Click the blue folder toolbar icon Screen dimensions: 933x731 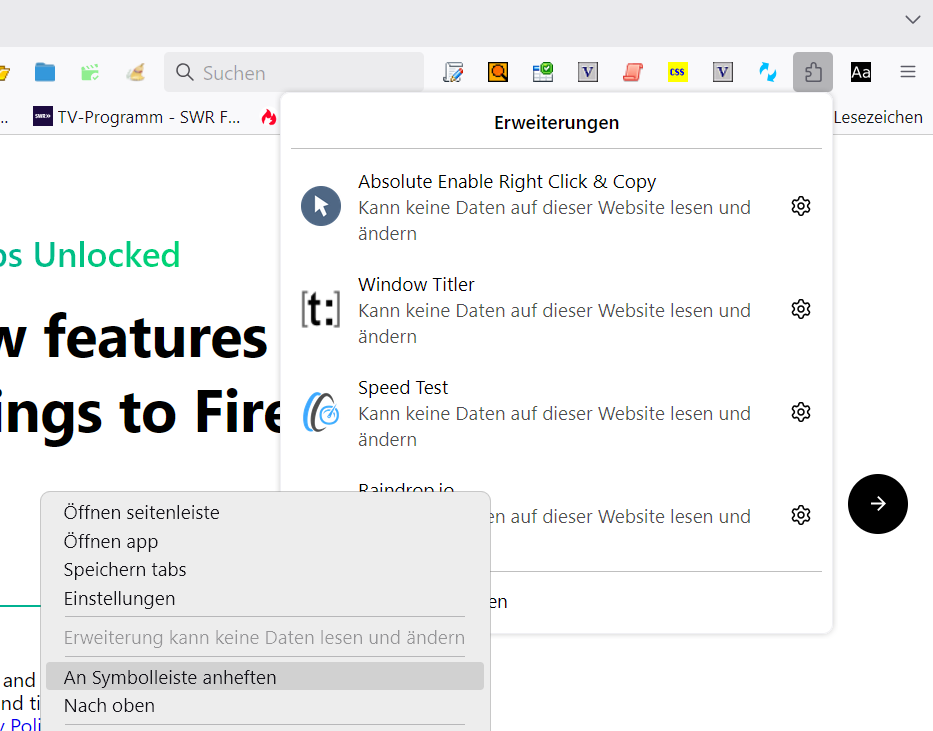tap(45, 72)
